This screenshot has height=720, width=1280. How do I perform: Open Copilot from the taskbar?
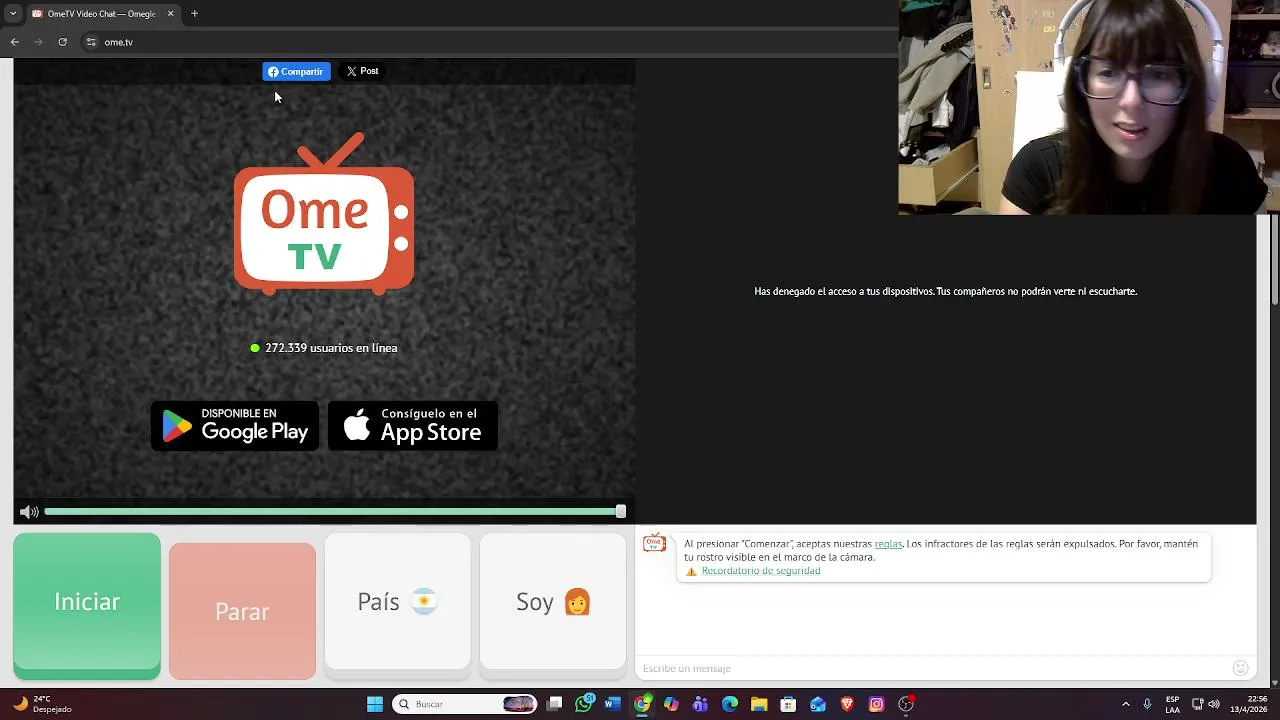pyautogui.click(x=671, y=704)
